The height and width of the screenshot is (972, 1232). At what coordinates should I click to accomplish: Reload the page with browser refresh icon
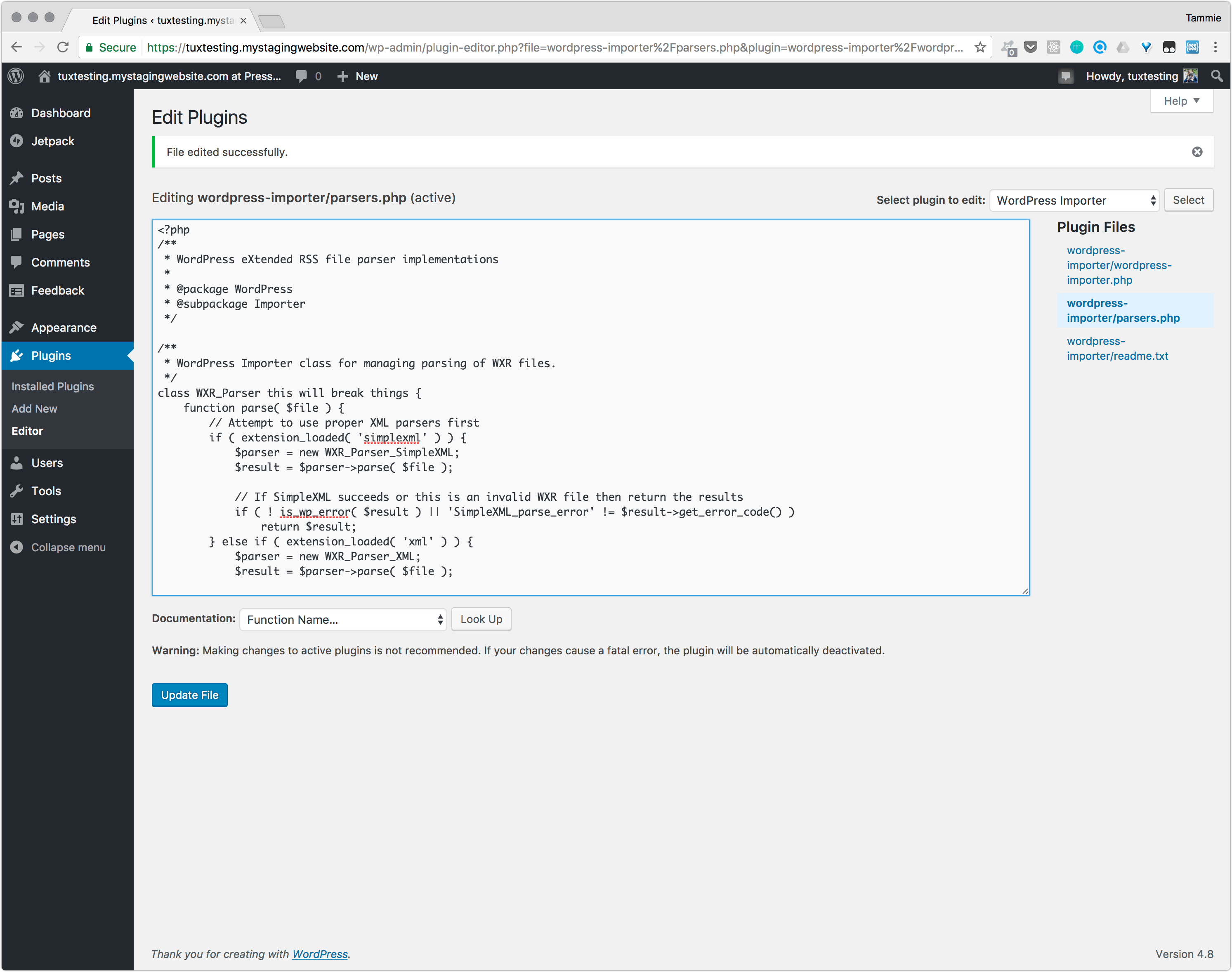click(63, 47)
